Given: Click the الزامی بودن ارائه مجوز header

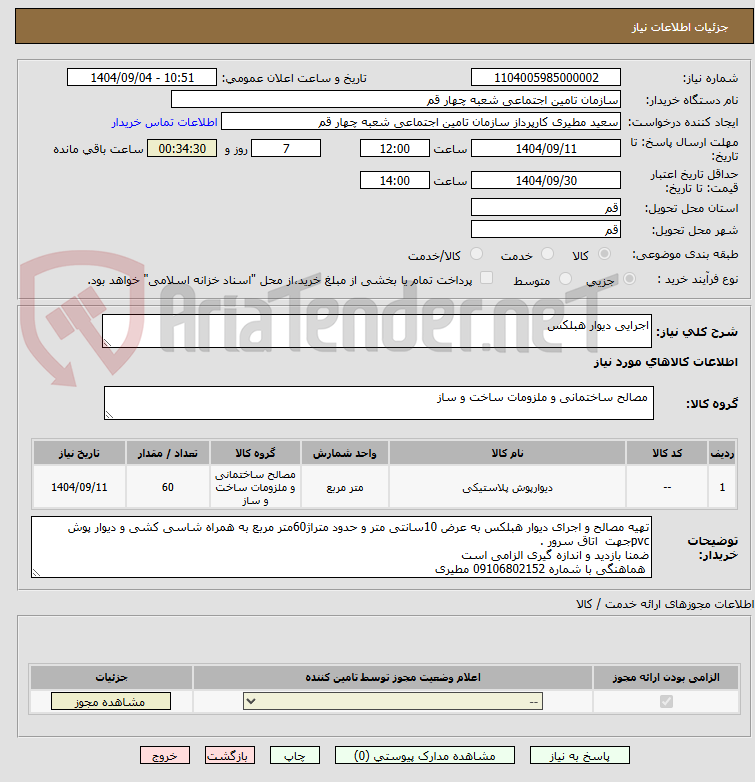Looking at the screenshot, I should tap(666, 677).
